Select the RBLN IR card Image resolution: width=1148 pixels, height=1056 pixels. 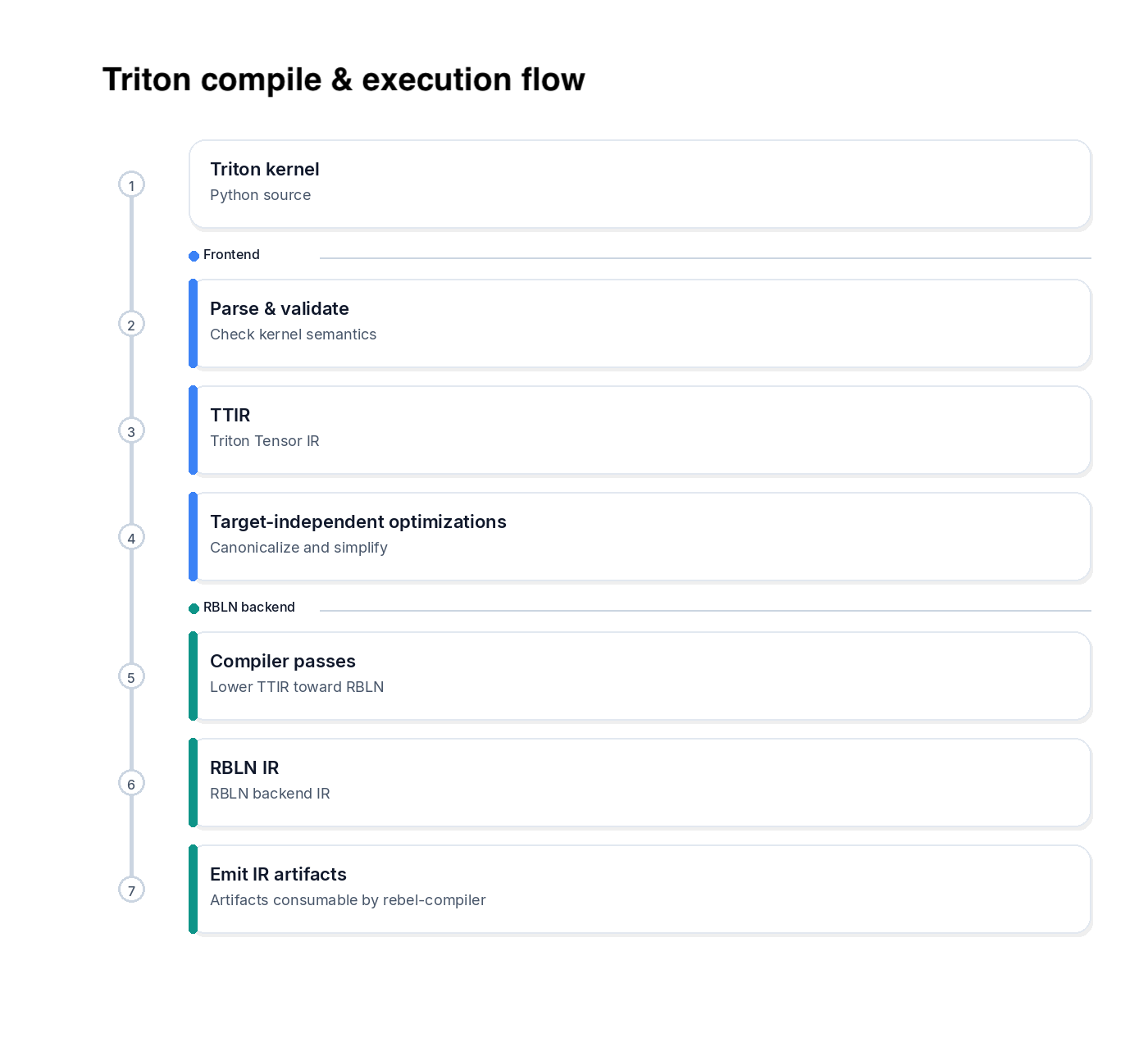(x=640, y=782)
